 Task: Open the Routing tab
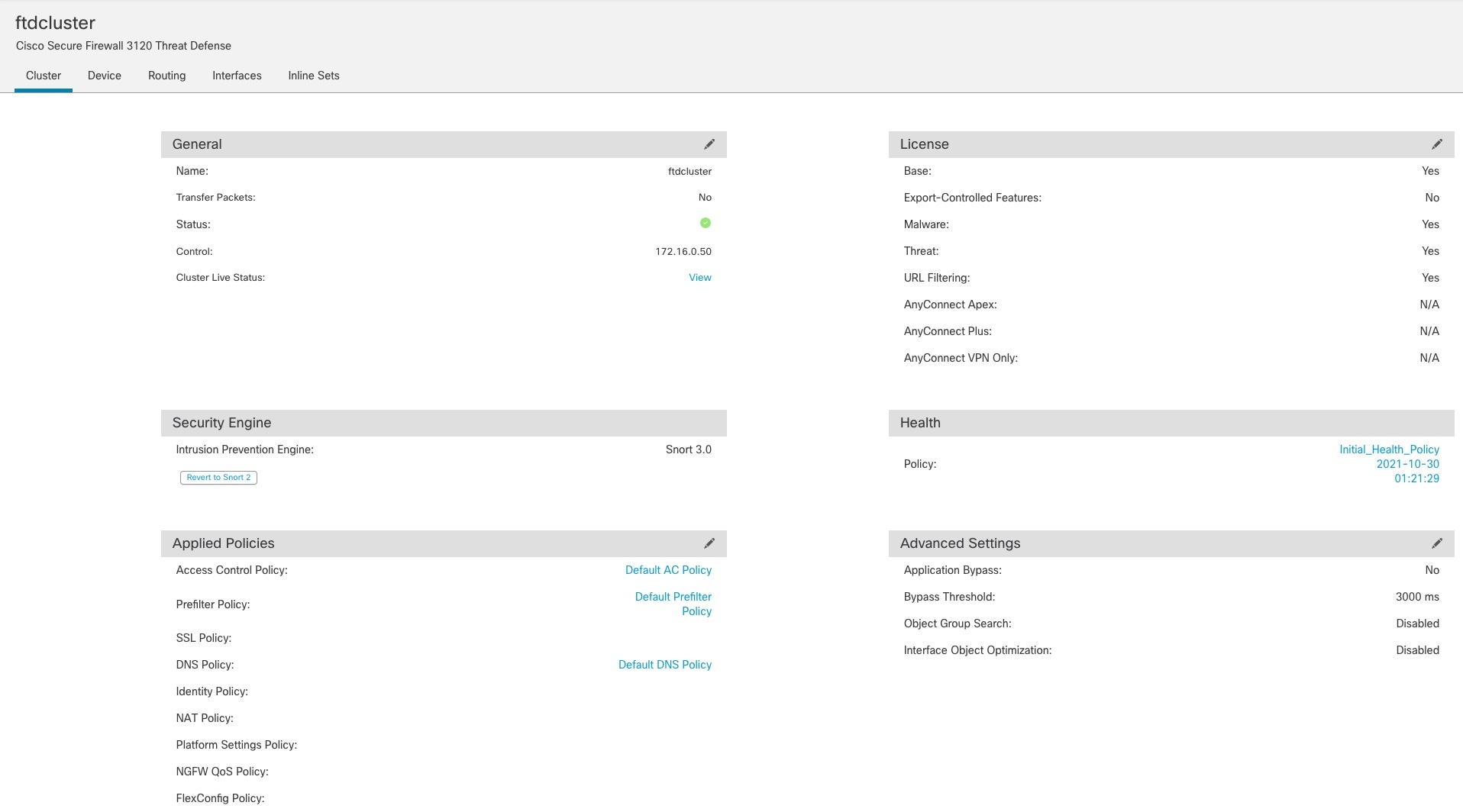click(167, 76)
